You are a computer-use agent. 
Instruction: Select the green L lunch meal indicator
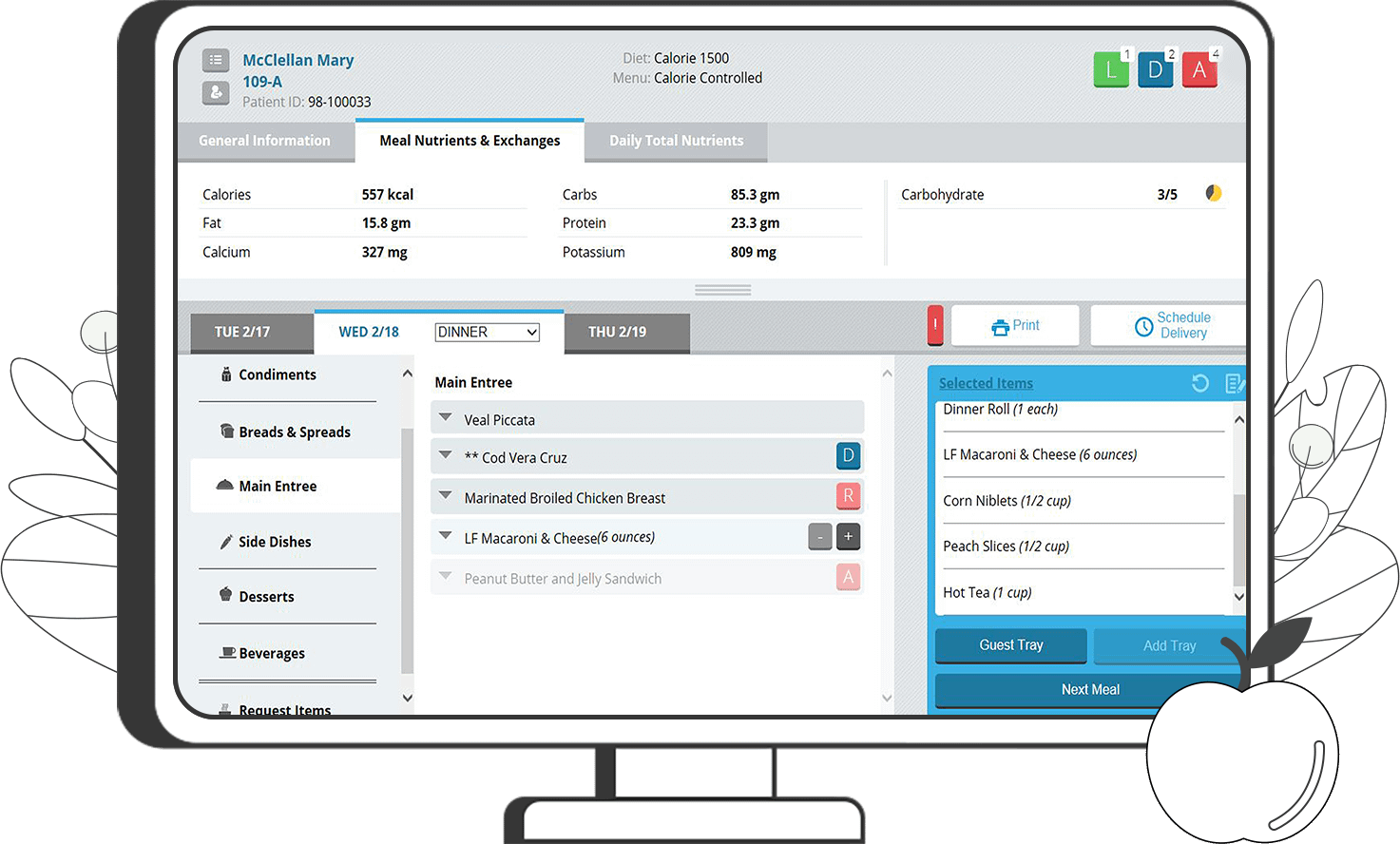tap(1110, 69)
